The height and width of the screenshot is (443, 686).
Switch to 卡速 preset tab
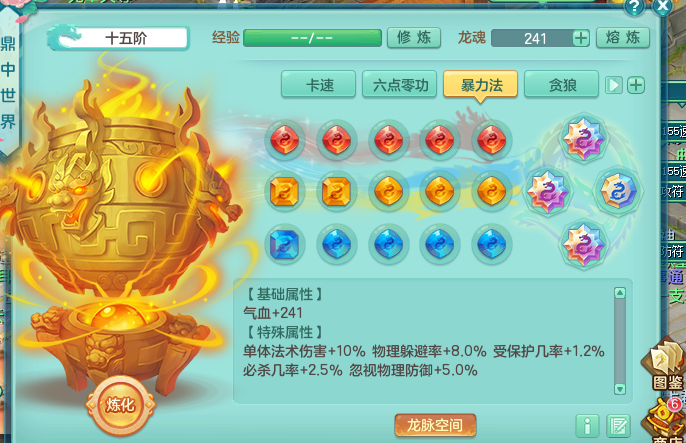point(318,84)
